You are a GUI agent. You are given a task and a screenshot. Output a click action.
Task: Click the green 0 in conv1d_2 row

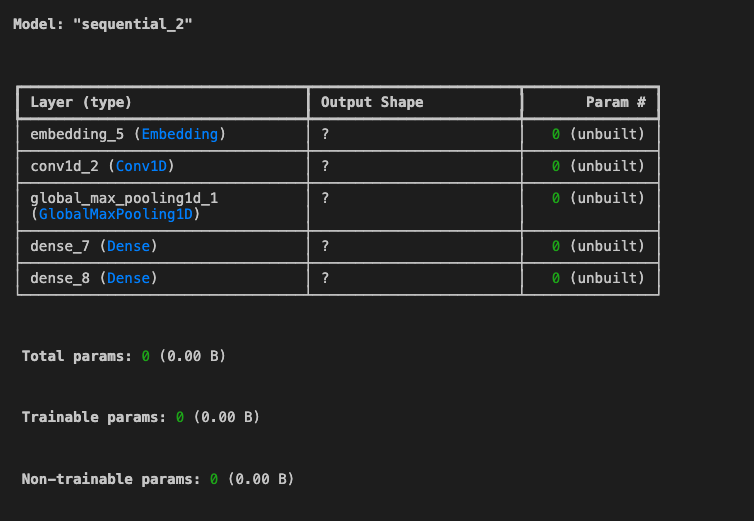tap(556, 166)
